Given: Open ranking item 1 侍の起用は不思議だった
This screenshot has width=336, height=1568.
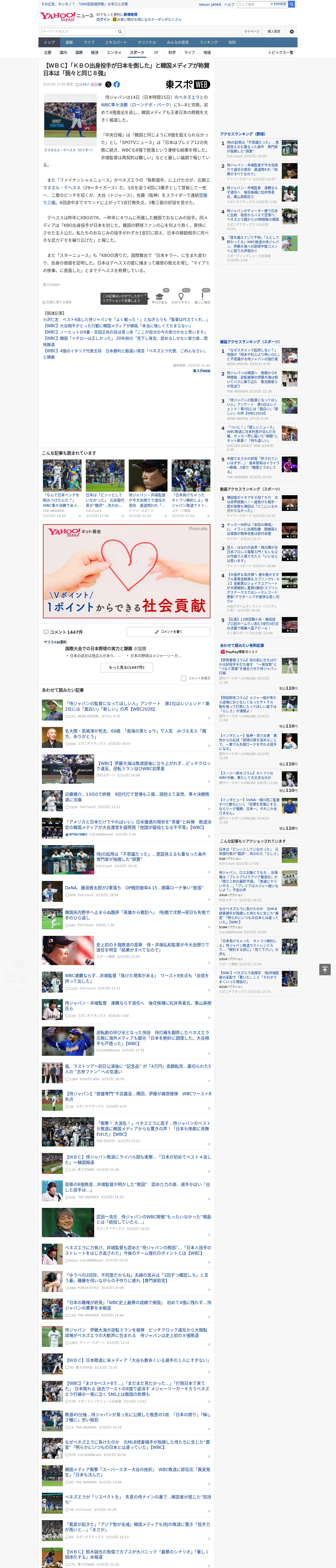Looking at the screenshot, I should tap(253, 147).
